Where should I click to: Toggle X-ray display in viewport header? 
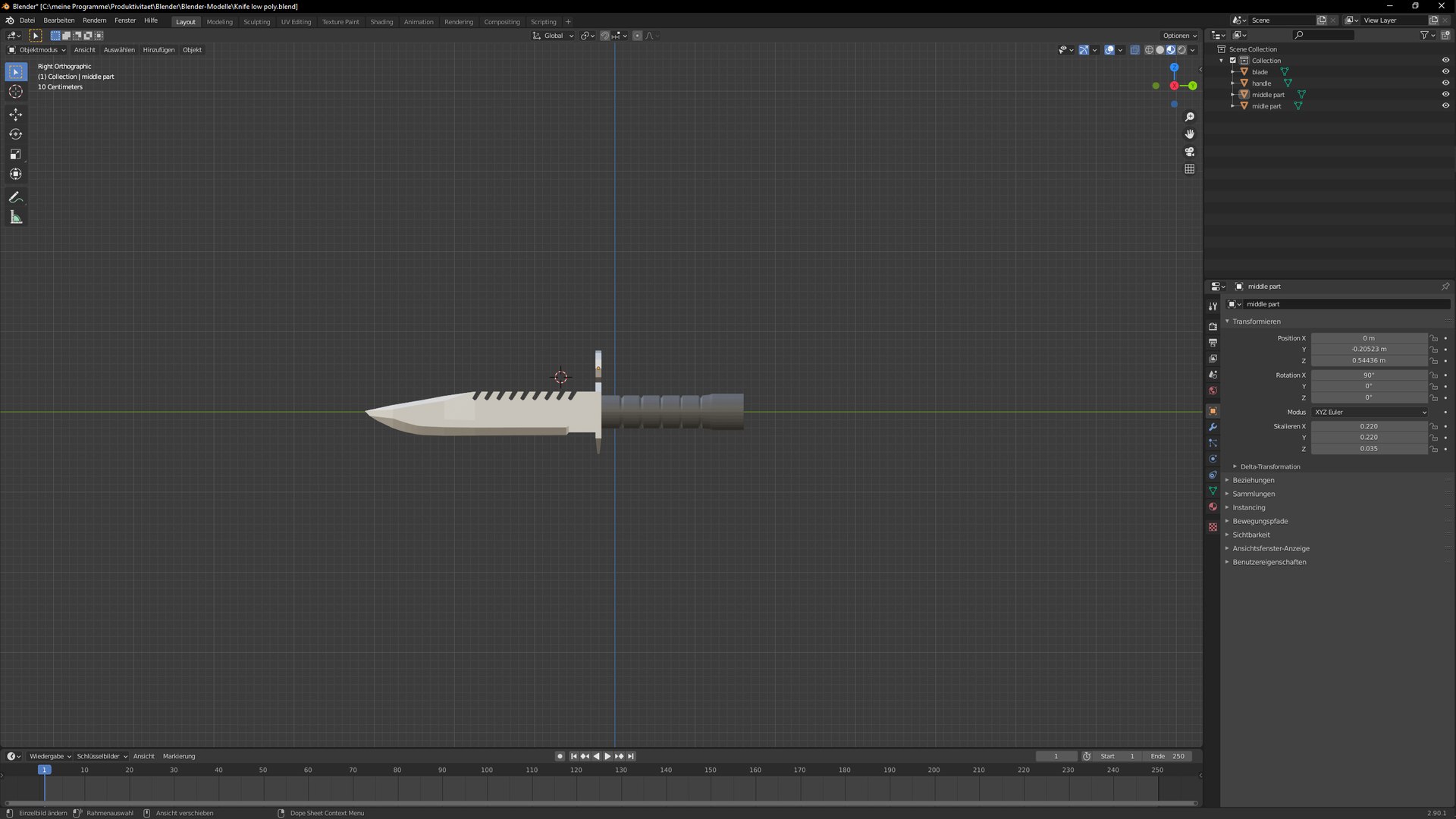[x=1134, y=50]
